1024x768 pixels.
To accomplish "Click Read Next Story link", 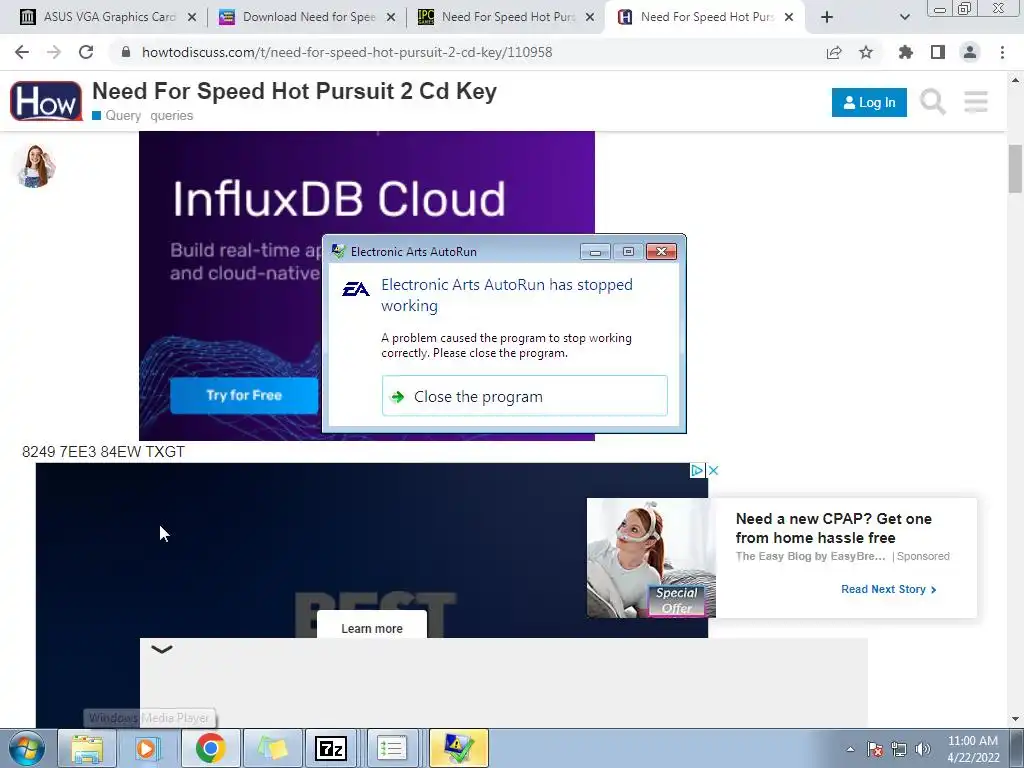I will click(x=888, y=589).
